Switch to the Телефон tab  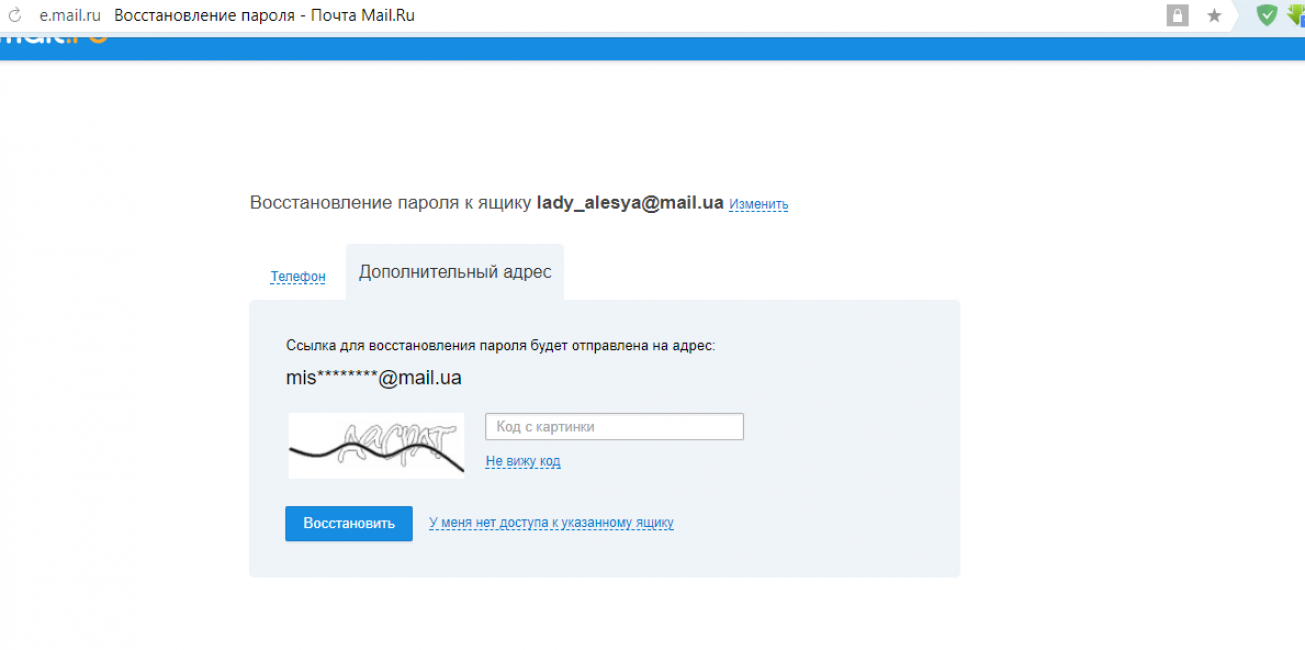pyautogui.click(x=298, y=277)
